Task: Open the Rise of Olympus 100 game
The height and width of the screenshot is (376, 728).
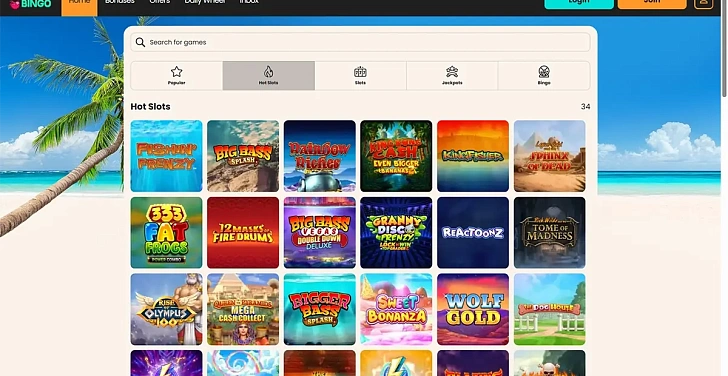Action: coord(166,309)
